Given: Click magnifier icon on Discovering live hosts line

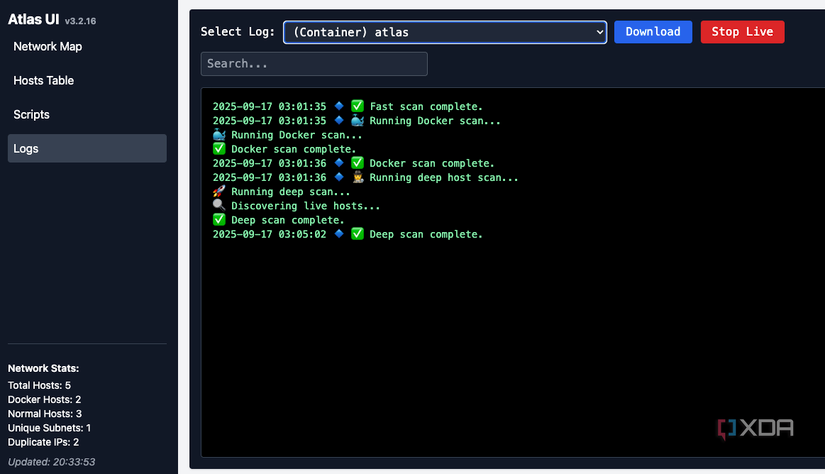Looking at the screenshot, I should [x=219, y=206].
